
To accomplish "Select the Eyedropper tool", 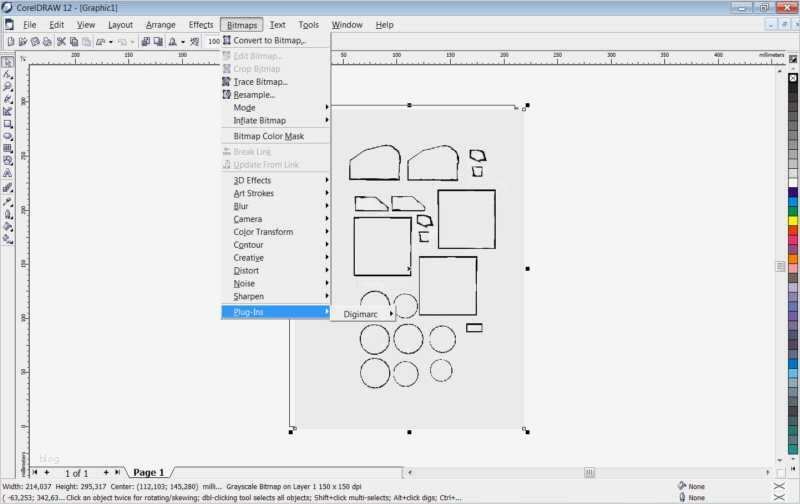I will coord(8,201).
